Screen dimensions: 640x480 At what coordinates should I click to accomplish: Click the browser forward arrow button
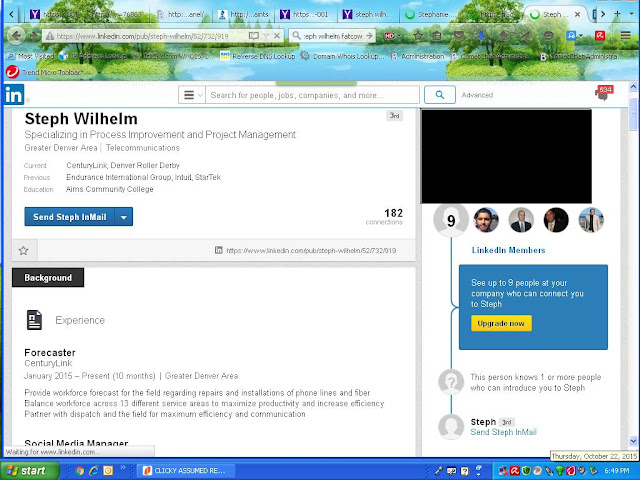(x=33, y=36)
